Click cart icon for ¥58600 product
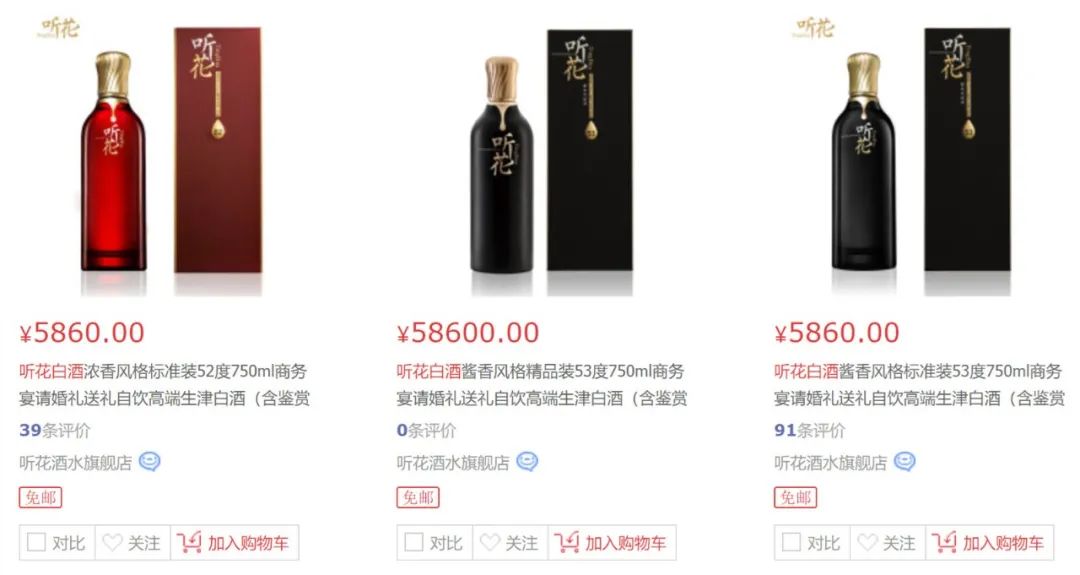The width and height of the screenshot is (1080, 575). pos(566,543)
